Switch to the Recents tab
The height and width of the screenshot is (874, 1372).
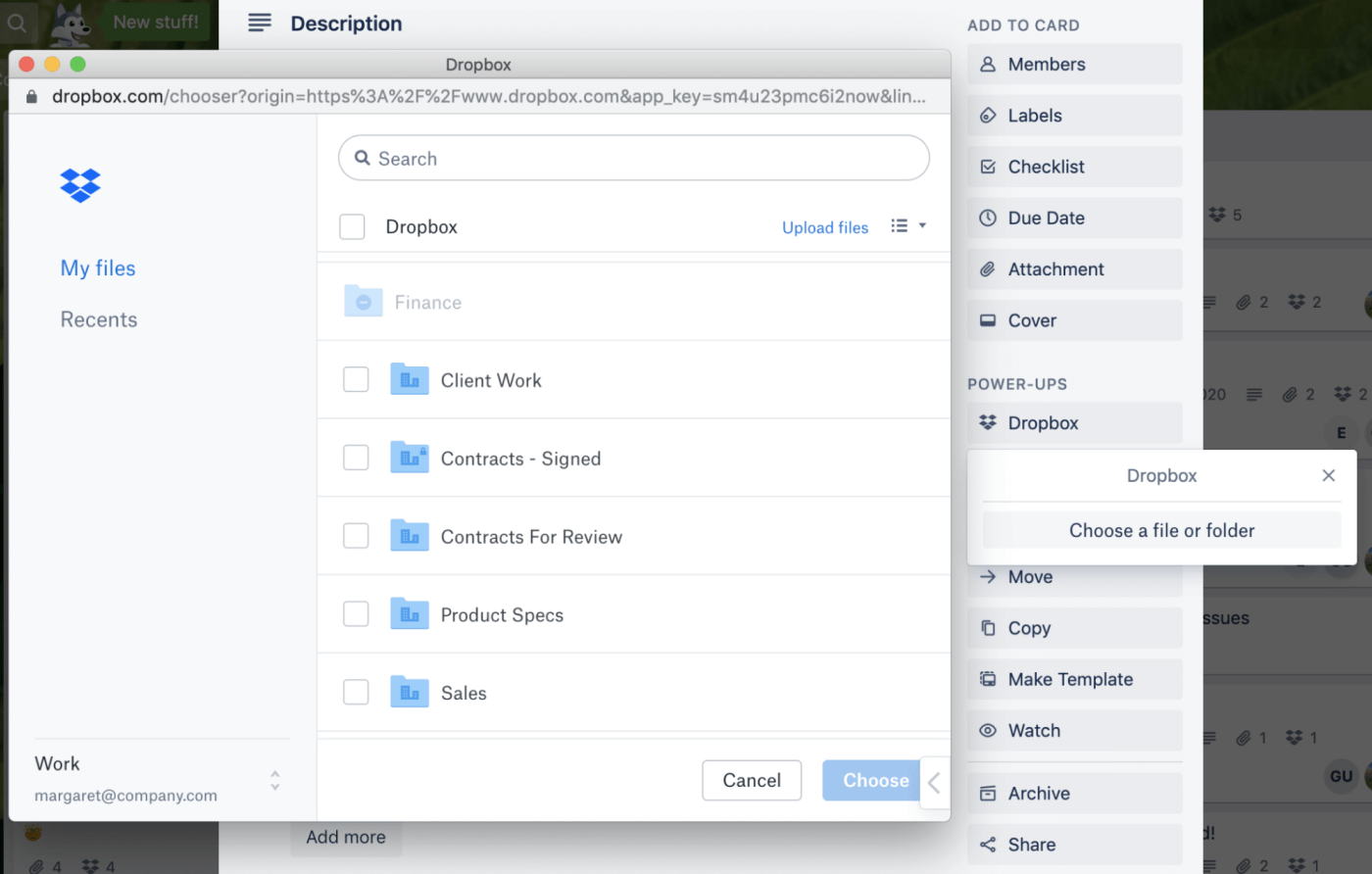pos(98,319)
